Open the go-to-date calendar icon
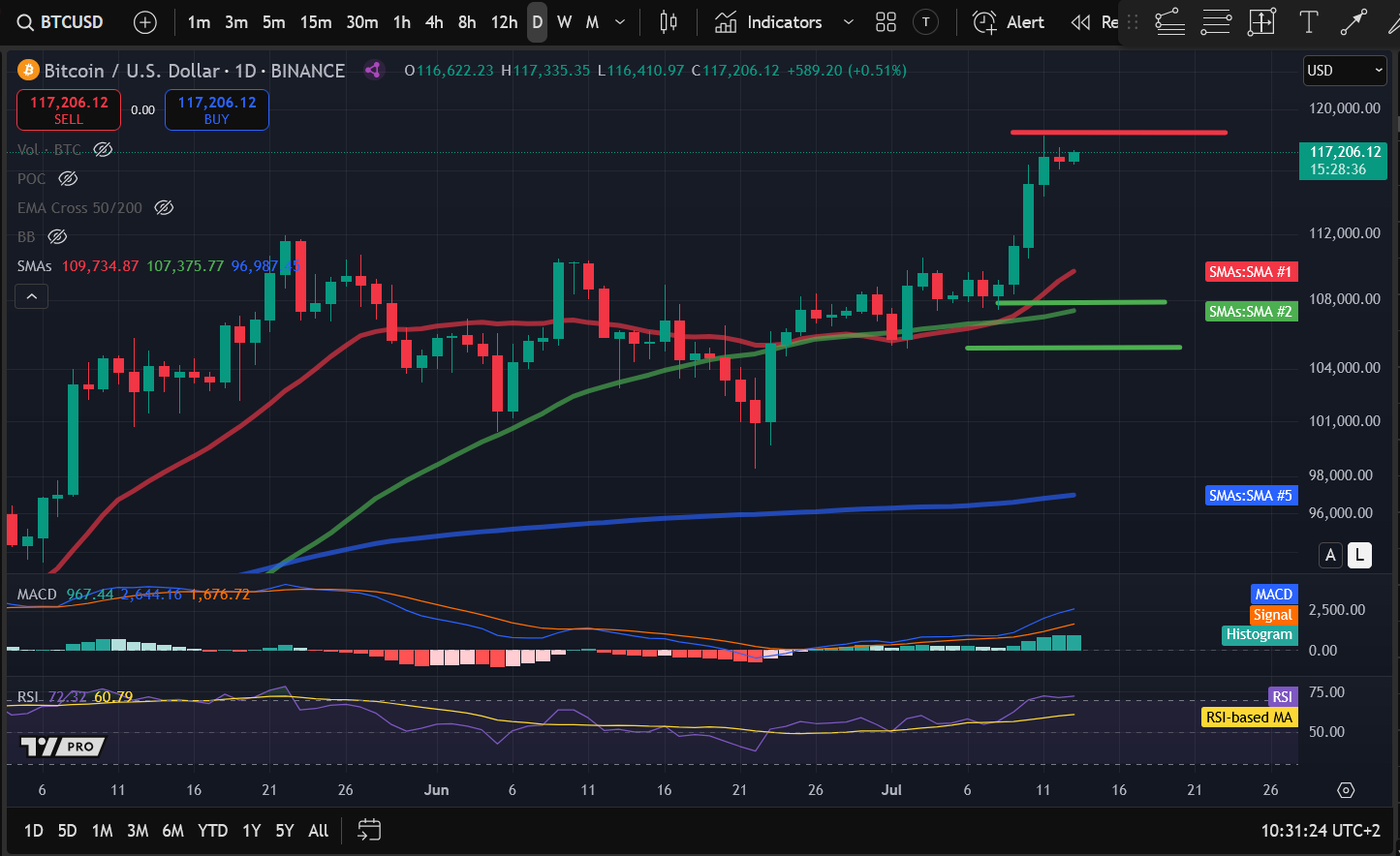The image size is (1400, 856). [369, 830]
